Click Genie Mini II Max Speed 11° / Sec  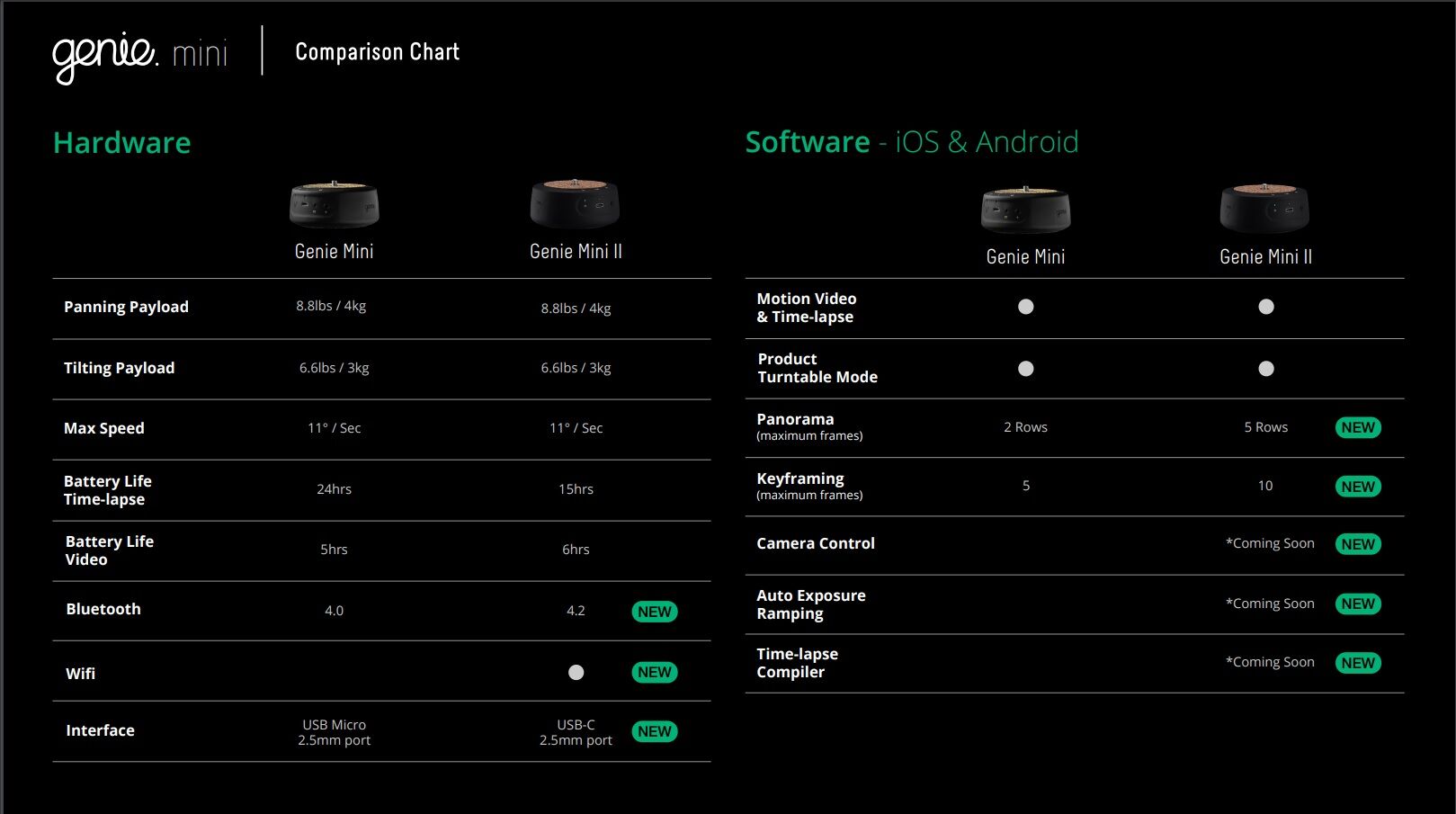tap(576, 428)
